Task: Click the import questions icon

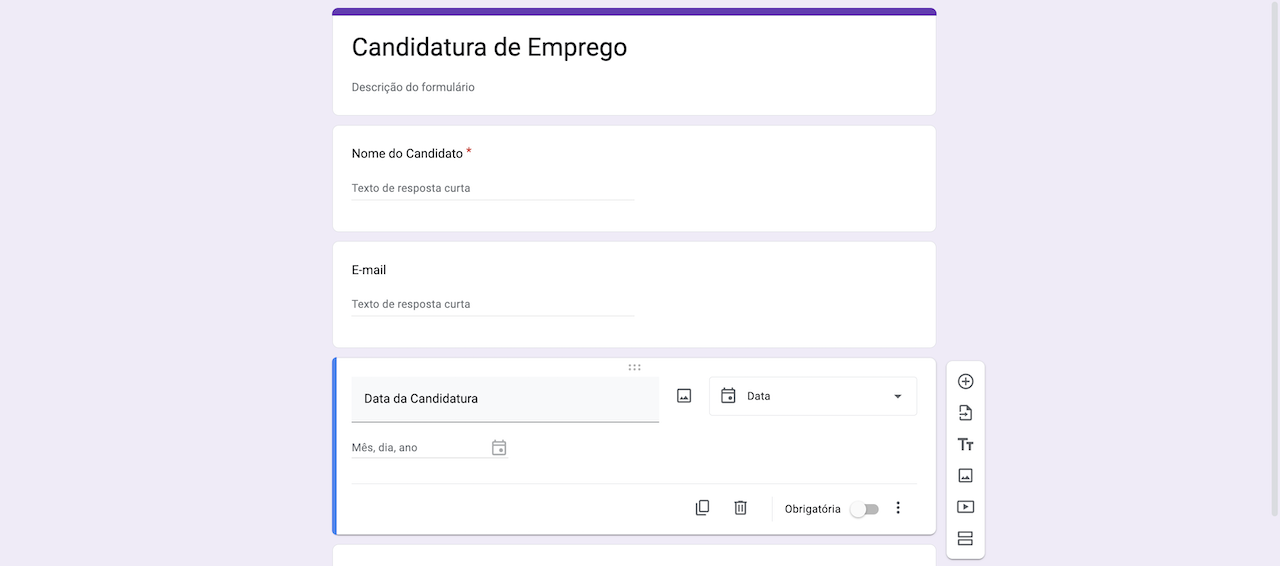Action: (x=965, y=413)
